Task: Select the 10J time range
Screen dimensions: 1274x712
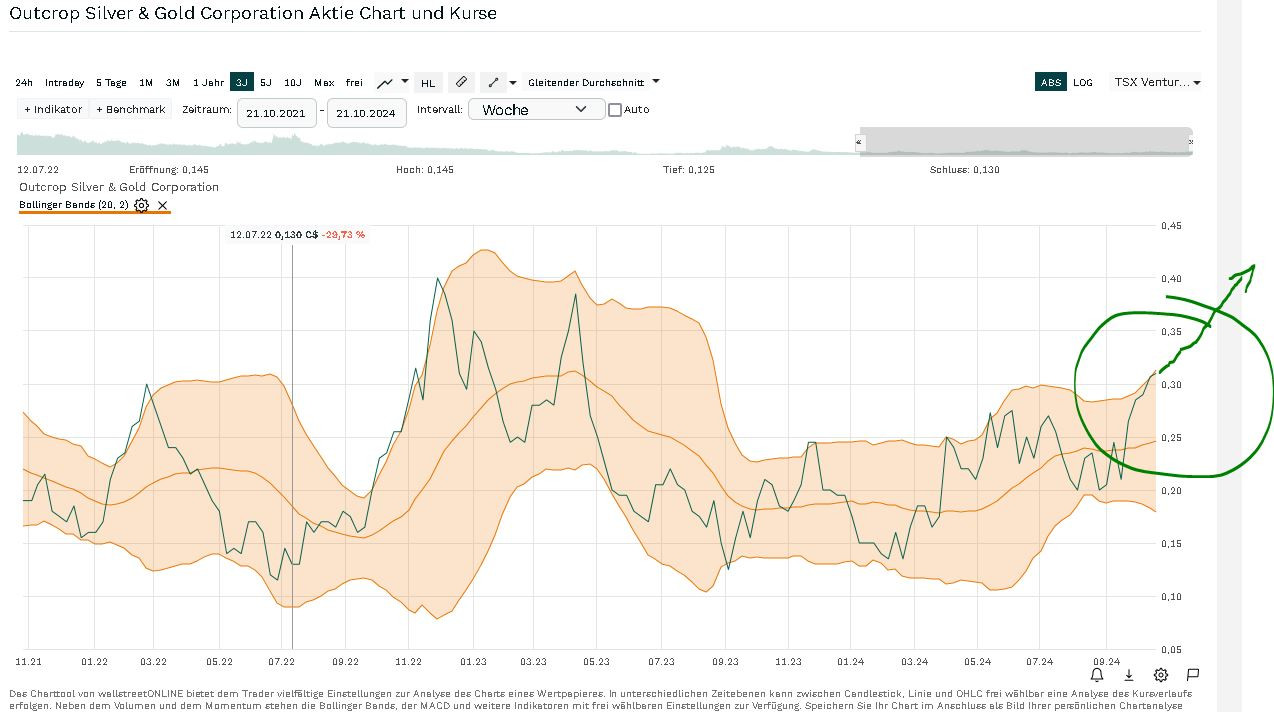Action: coord(293,82)
